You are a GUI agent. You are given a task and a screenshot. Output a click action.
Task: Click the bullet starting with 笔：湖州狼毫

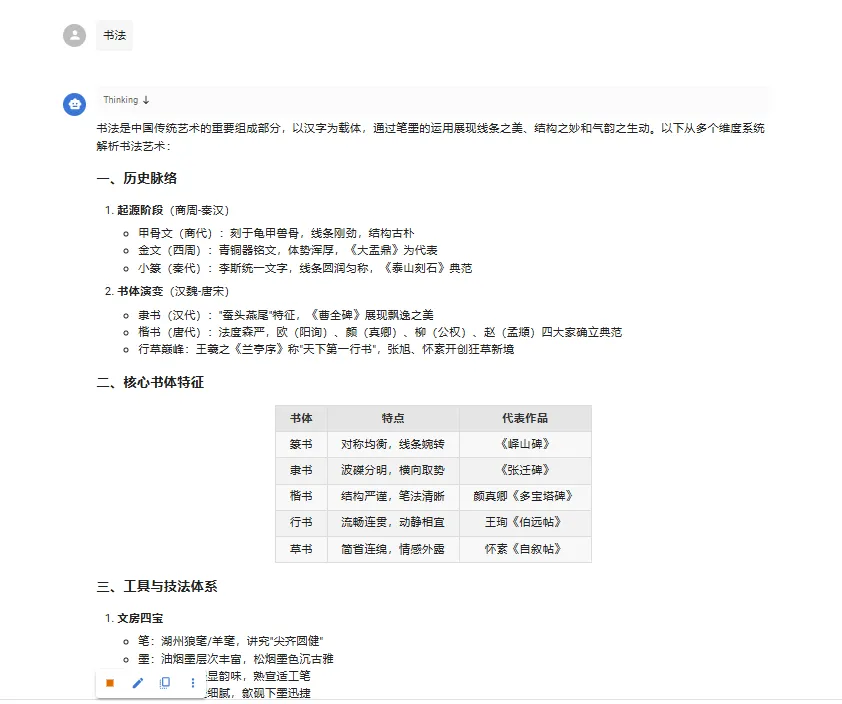coord(231,641)
